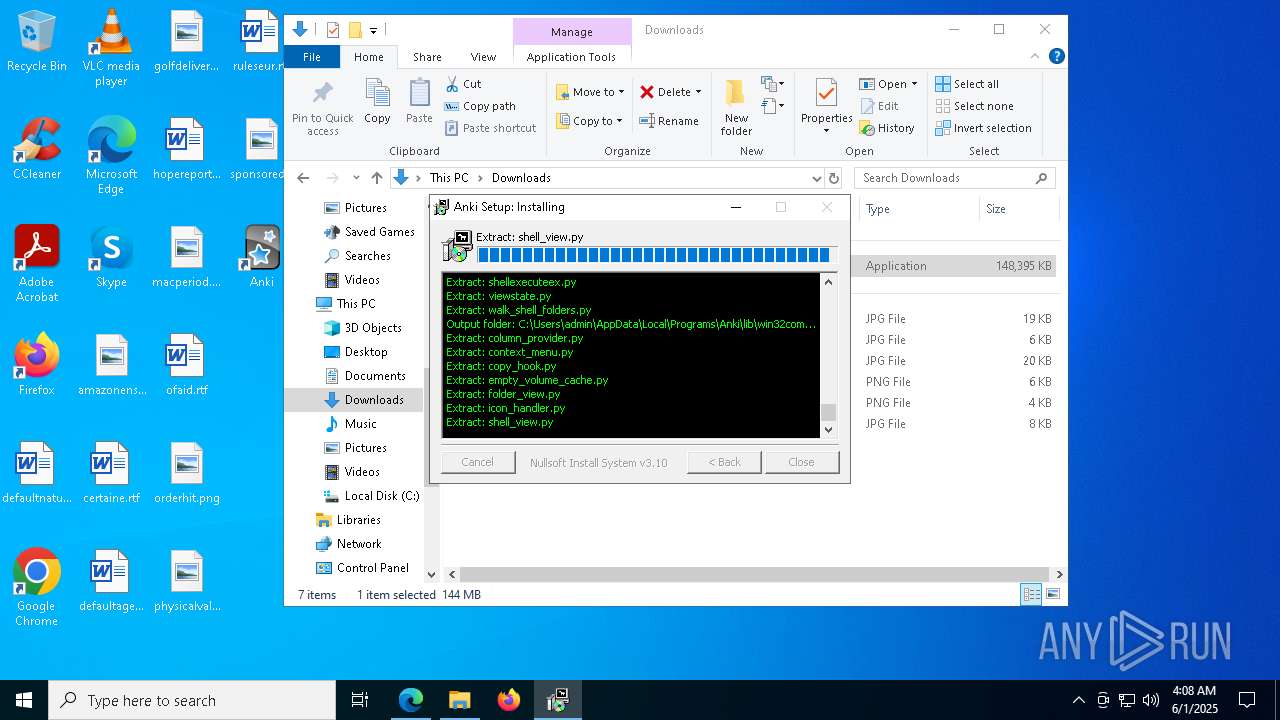The height and width of the screenshot is (720, 1280).
Task: Go up one folder level
Action: tap(376, 178)
